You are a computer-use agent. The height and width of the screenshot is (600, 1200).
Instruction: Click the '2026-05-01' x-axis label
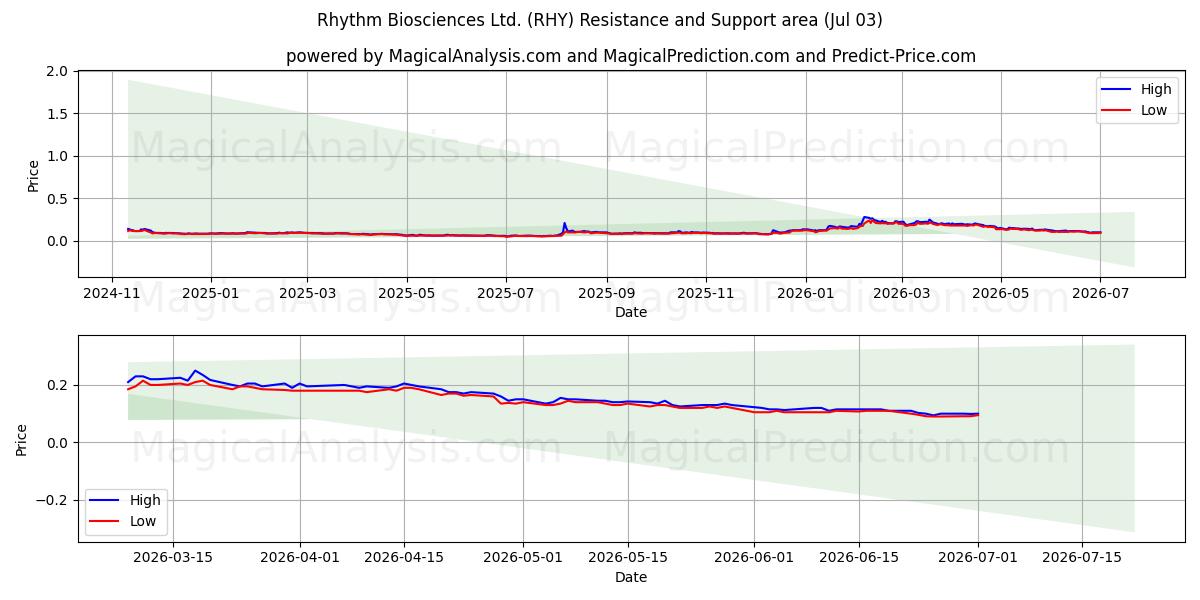523,558
